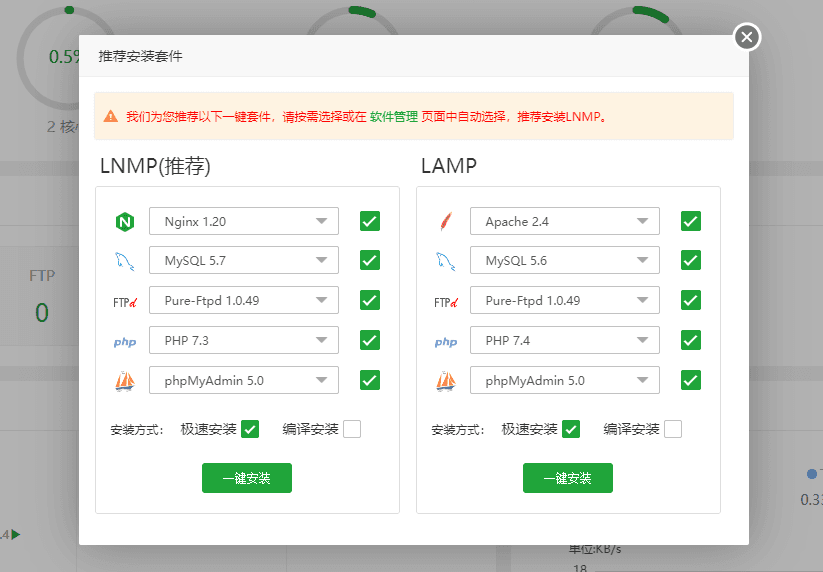Open LAMP Pure-Ftpd 1.0.49 dropdown
The image size is (823, 572).
(565, 300)
